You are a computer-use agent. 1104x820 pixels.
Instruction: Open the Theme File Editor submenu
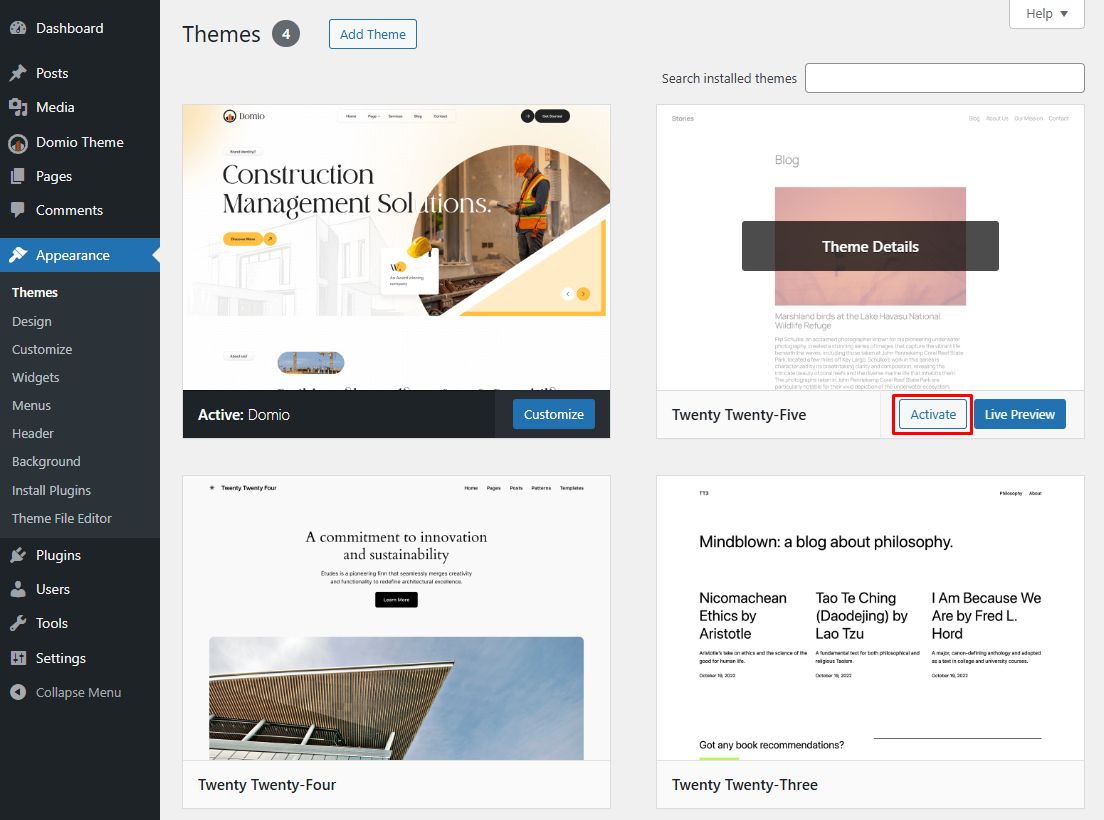(62, 518)
